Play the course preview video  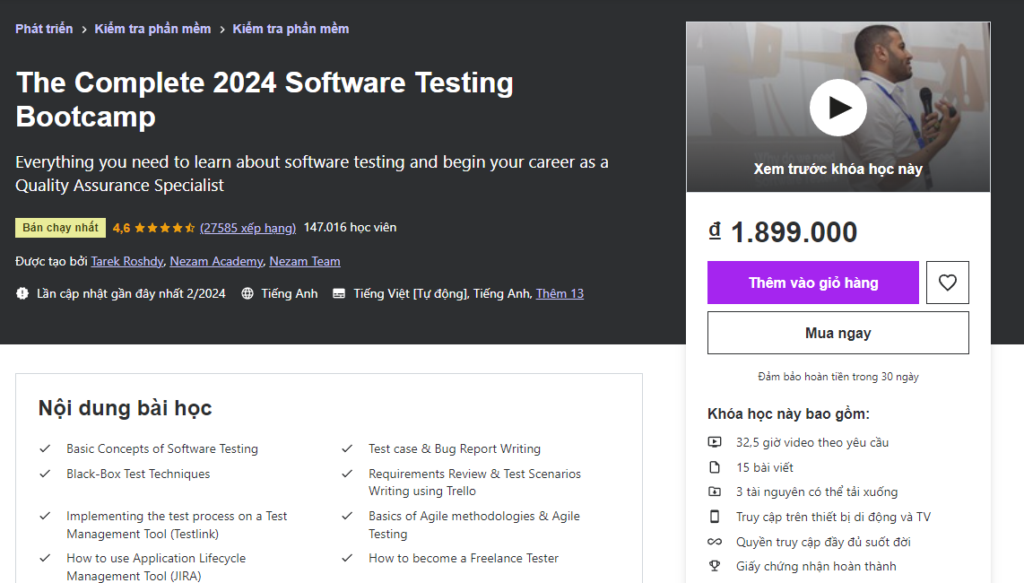[x=838, y=107]
